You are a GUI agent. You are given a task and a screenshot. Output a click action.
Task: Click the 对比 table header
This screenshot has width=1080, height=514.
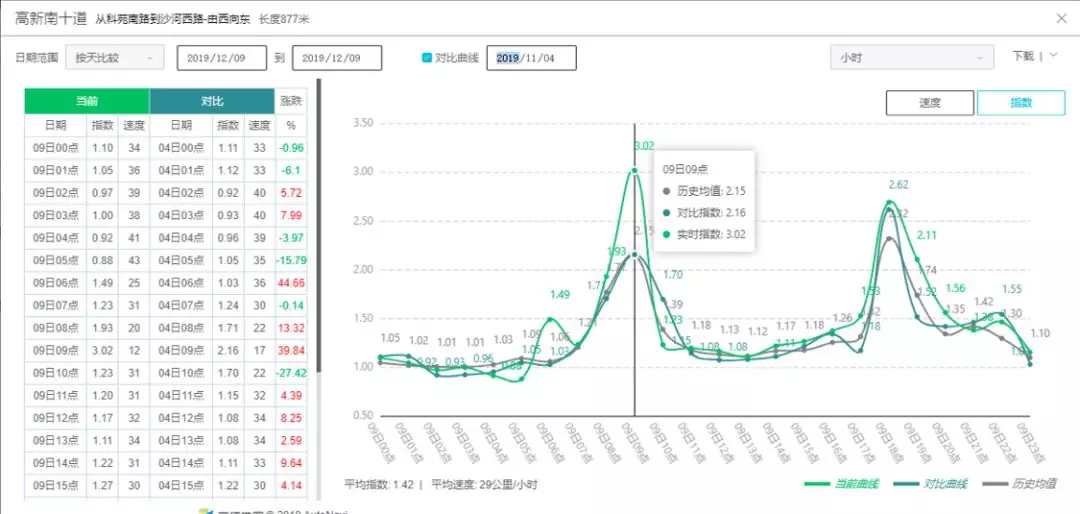[212, 101]
